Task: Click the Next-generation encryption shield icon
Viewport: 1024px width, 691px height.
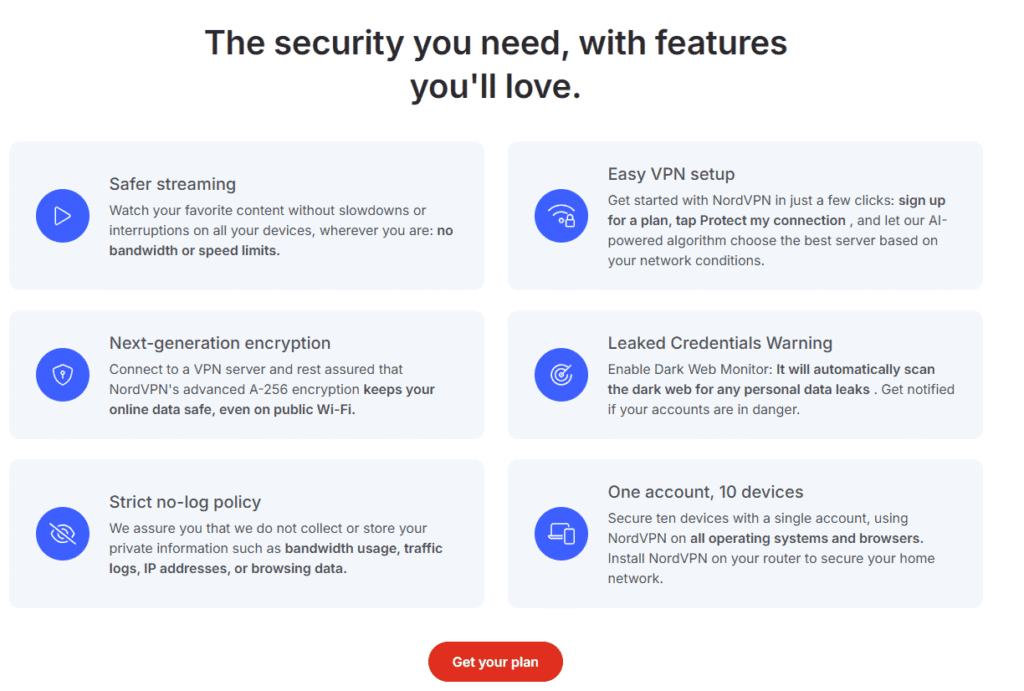Action: (62, 374)
